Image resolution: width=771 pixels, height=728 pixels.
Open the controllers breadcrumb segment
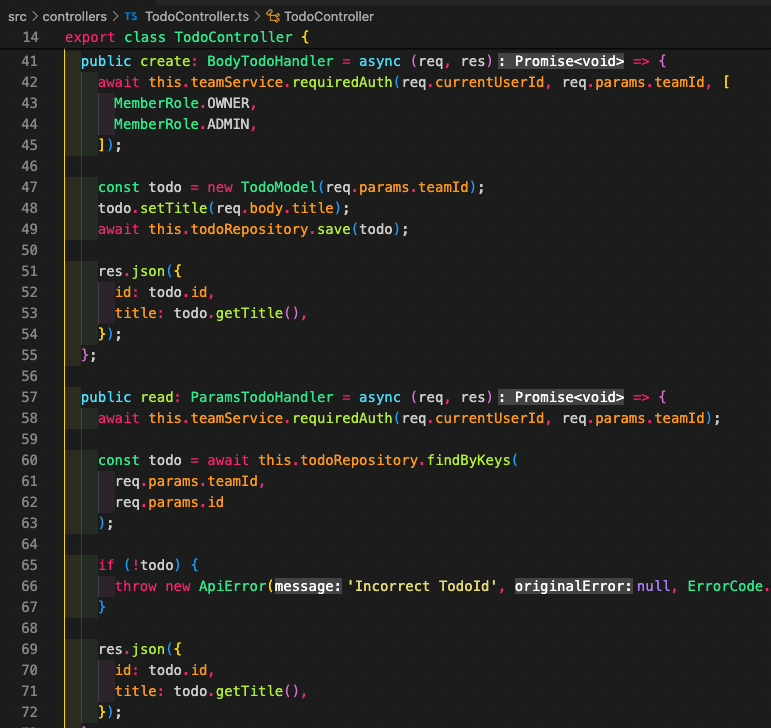[75, 17]
